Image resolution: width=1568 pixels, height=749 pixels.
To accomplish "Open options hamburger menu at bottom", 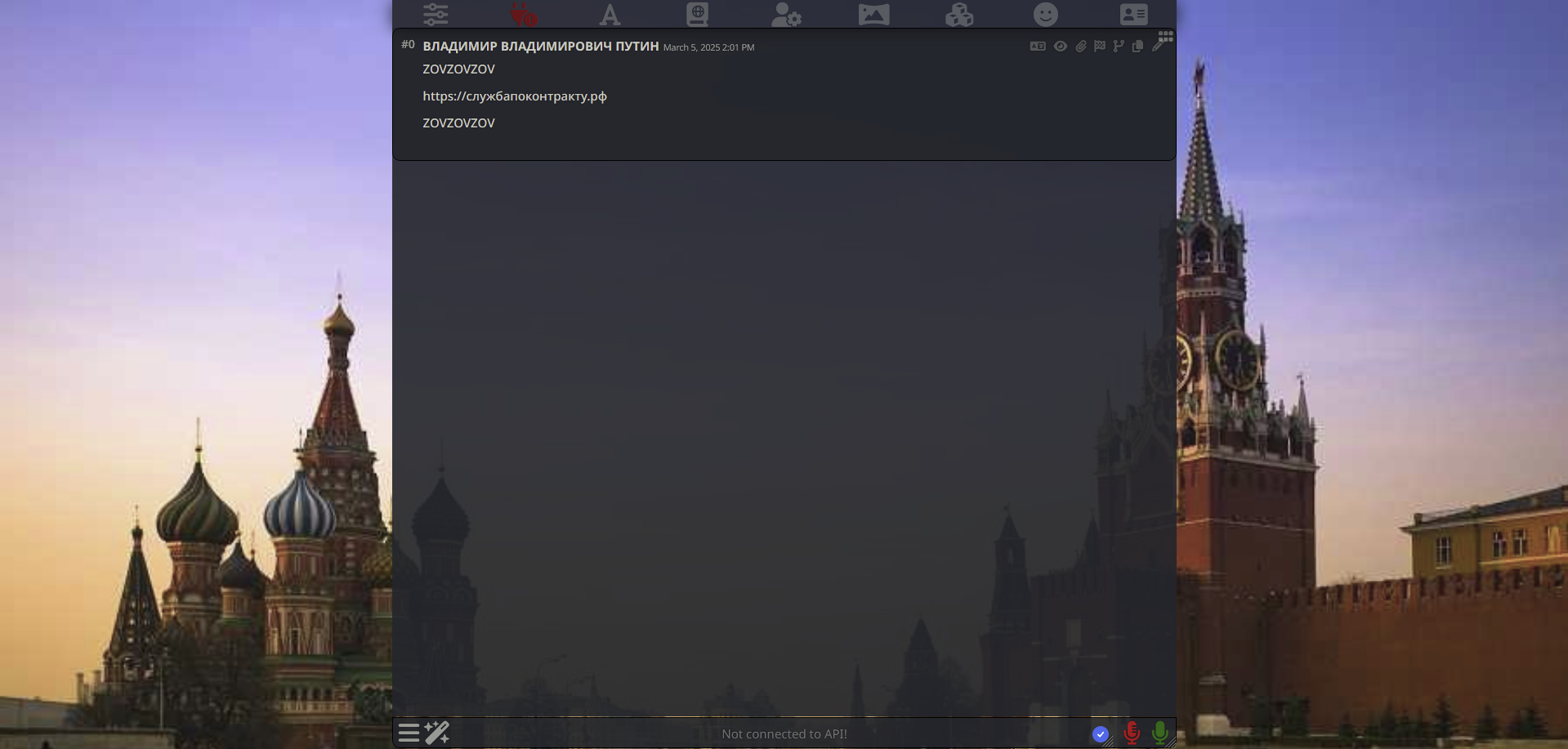I will pyautogui.click(x=409, y=733).
